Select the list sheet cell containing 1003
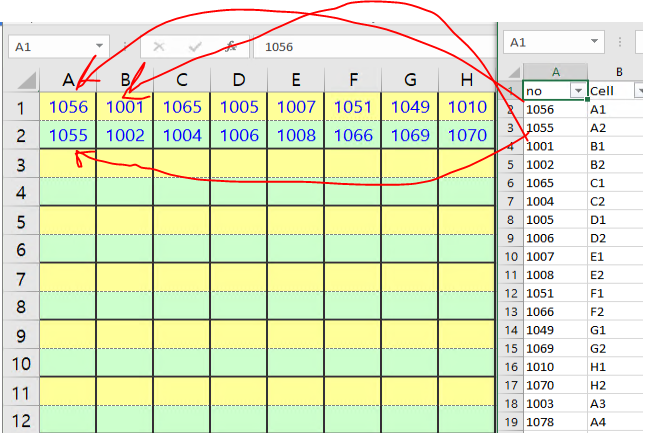This screenshot has height=433, width=649. click(555, 404)
